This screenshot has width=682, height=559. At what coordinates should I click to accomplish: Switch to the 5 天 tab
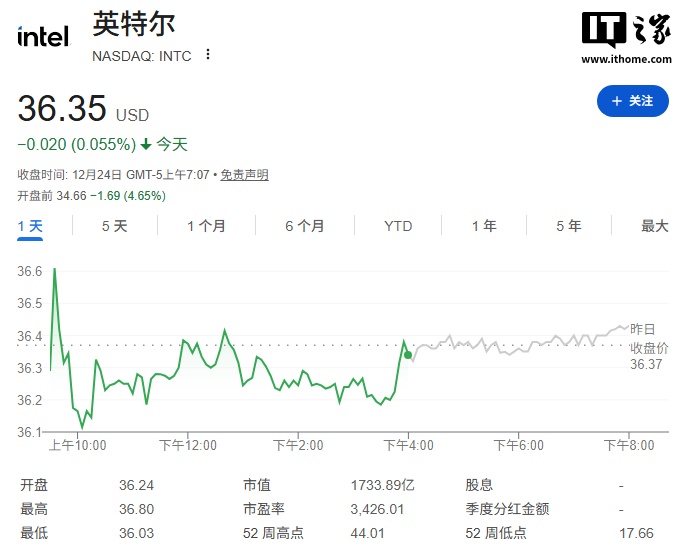click(x=114, y=226)
